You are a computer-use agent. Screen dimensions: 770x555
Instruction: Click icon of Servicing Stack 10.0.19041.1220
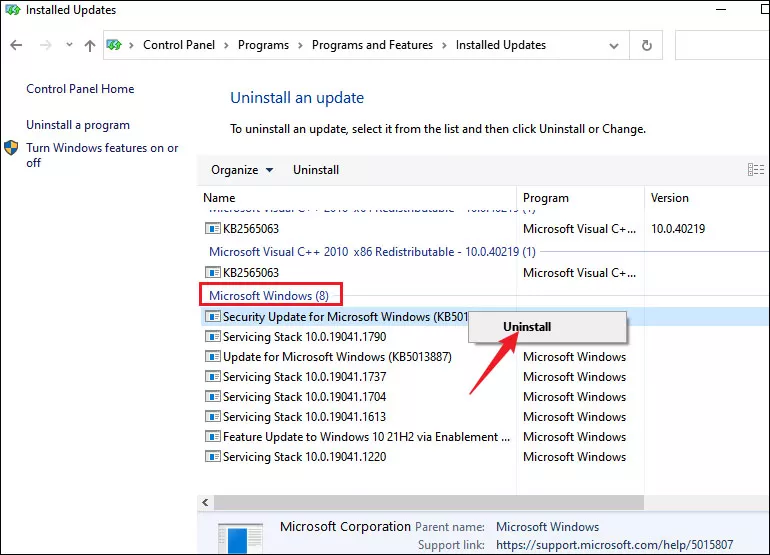[x=213, y=457]
